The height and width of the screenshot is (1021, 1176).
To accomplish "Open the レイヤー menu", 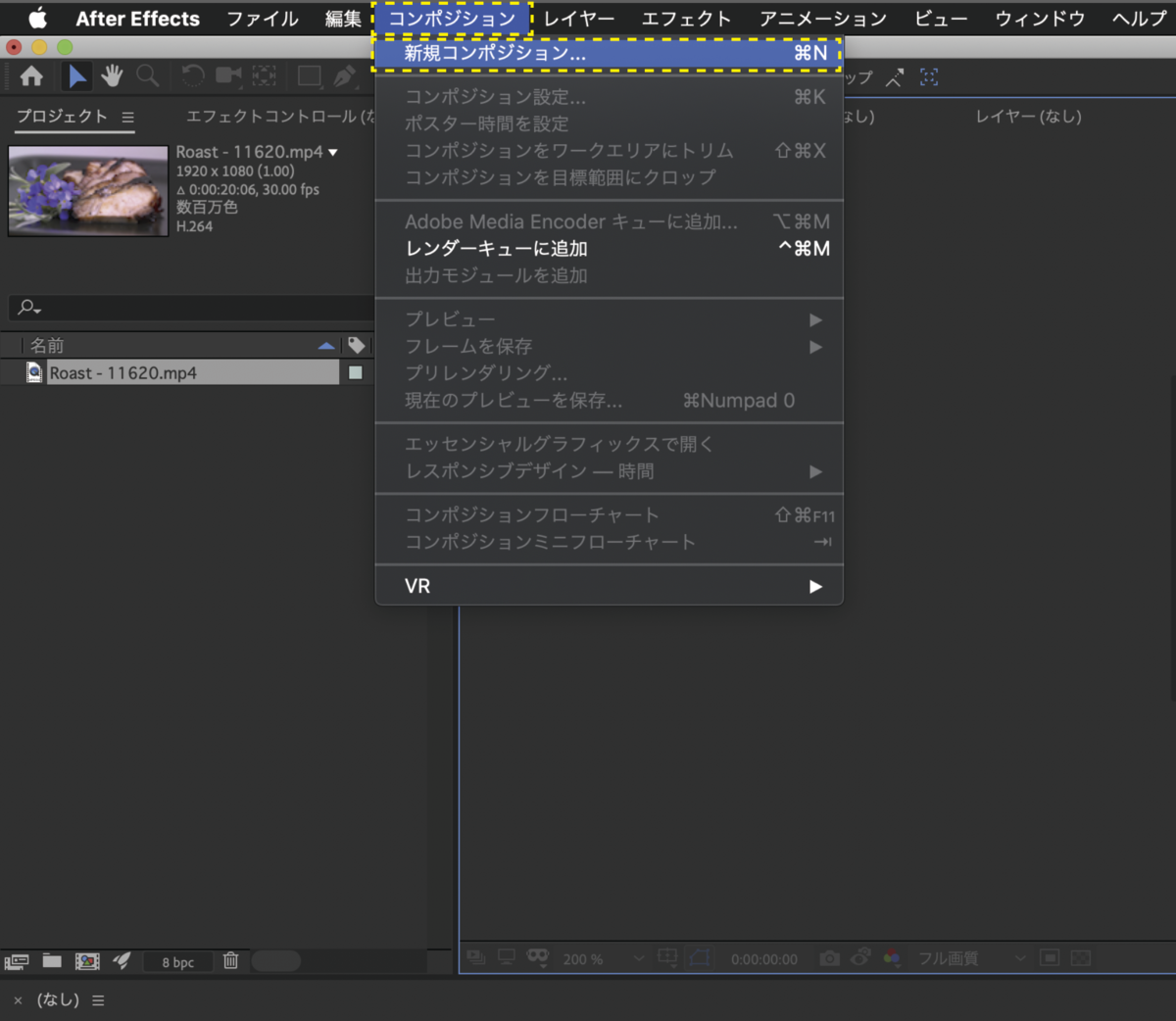I will pos(579,19).
